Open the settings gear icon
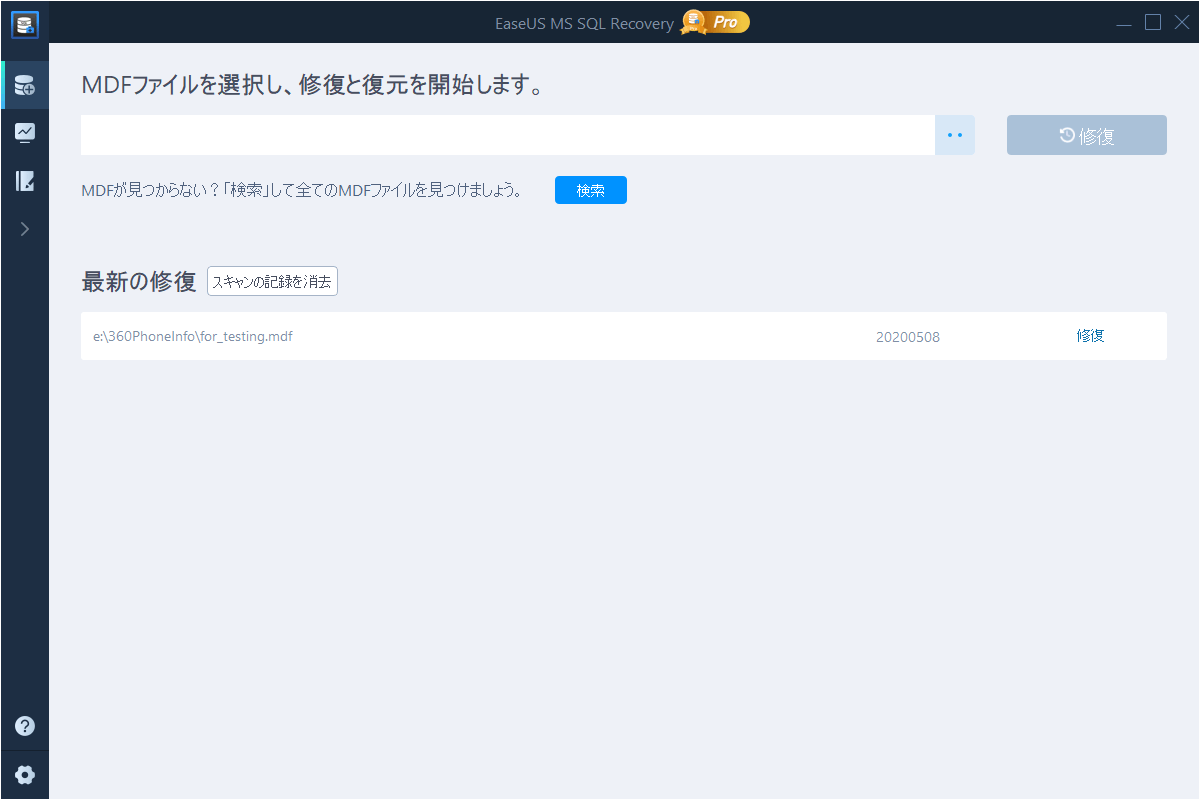1200x800 pixels. coord(25,775)
